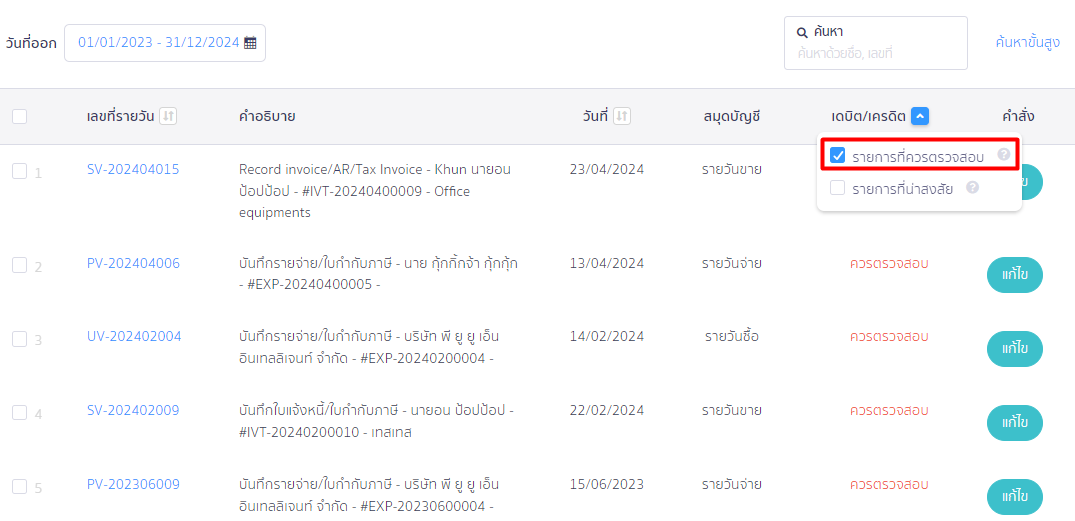Click the คำอธิบาย column header
Screen dimensions: 1075x521
tap(267, 117)
